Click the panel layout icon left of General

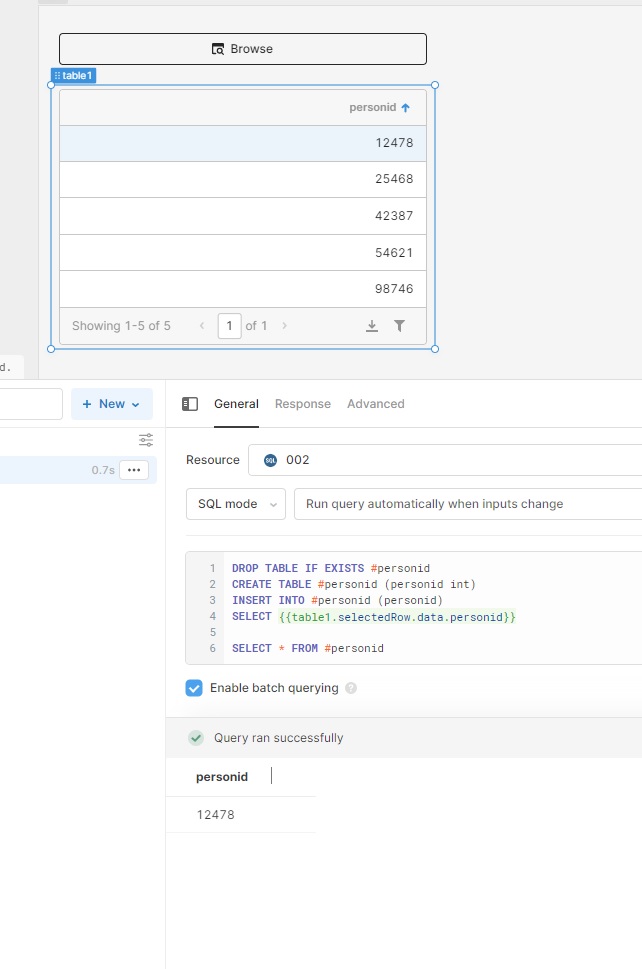click(190, 404)
